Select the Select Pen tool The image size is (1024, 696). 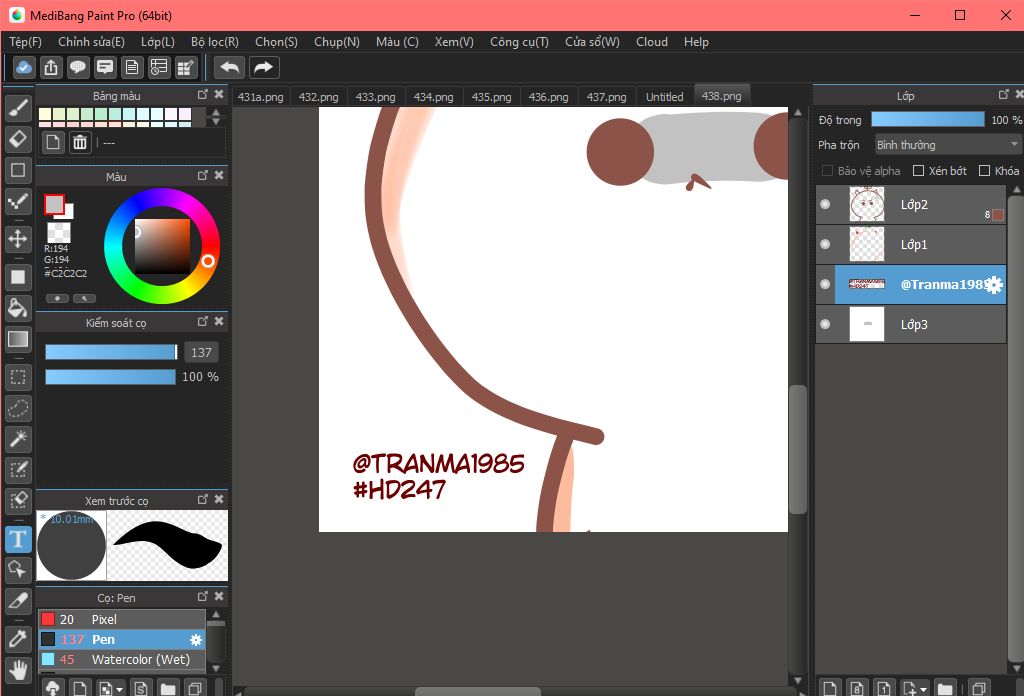(x=18, y=469)
